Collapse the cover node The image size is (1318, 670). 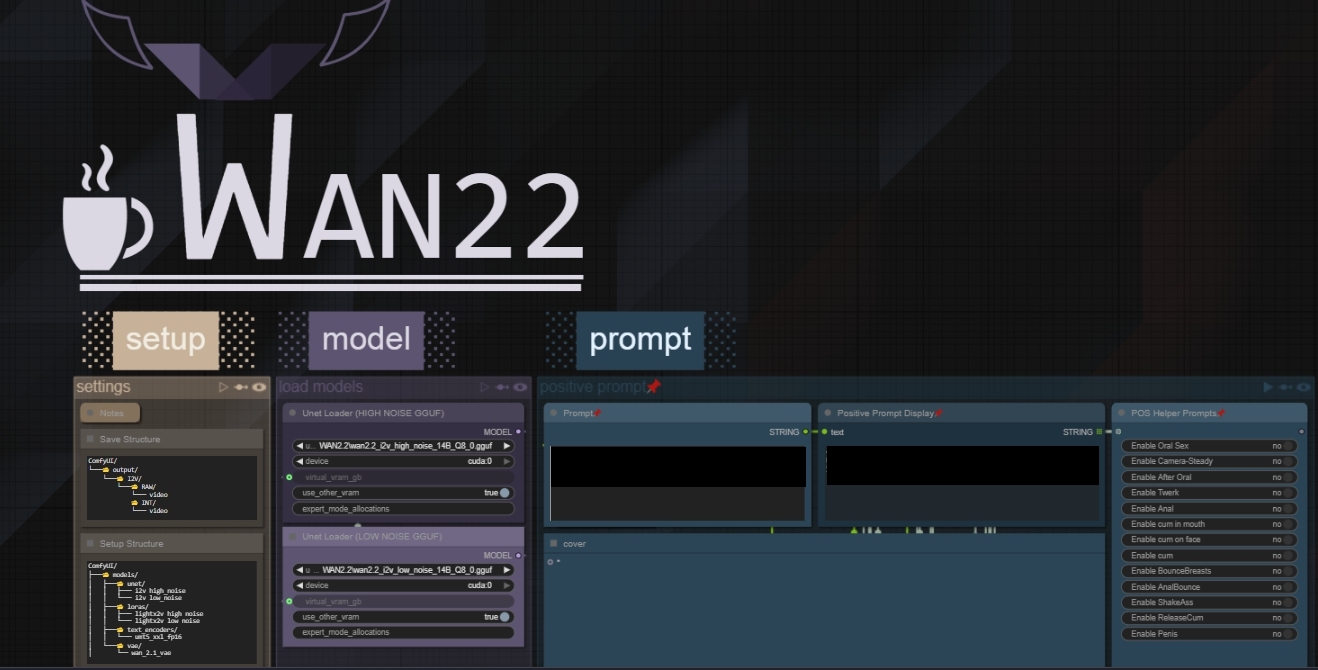(x=553, y=543)
